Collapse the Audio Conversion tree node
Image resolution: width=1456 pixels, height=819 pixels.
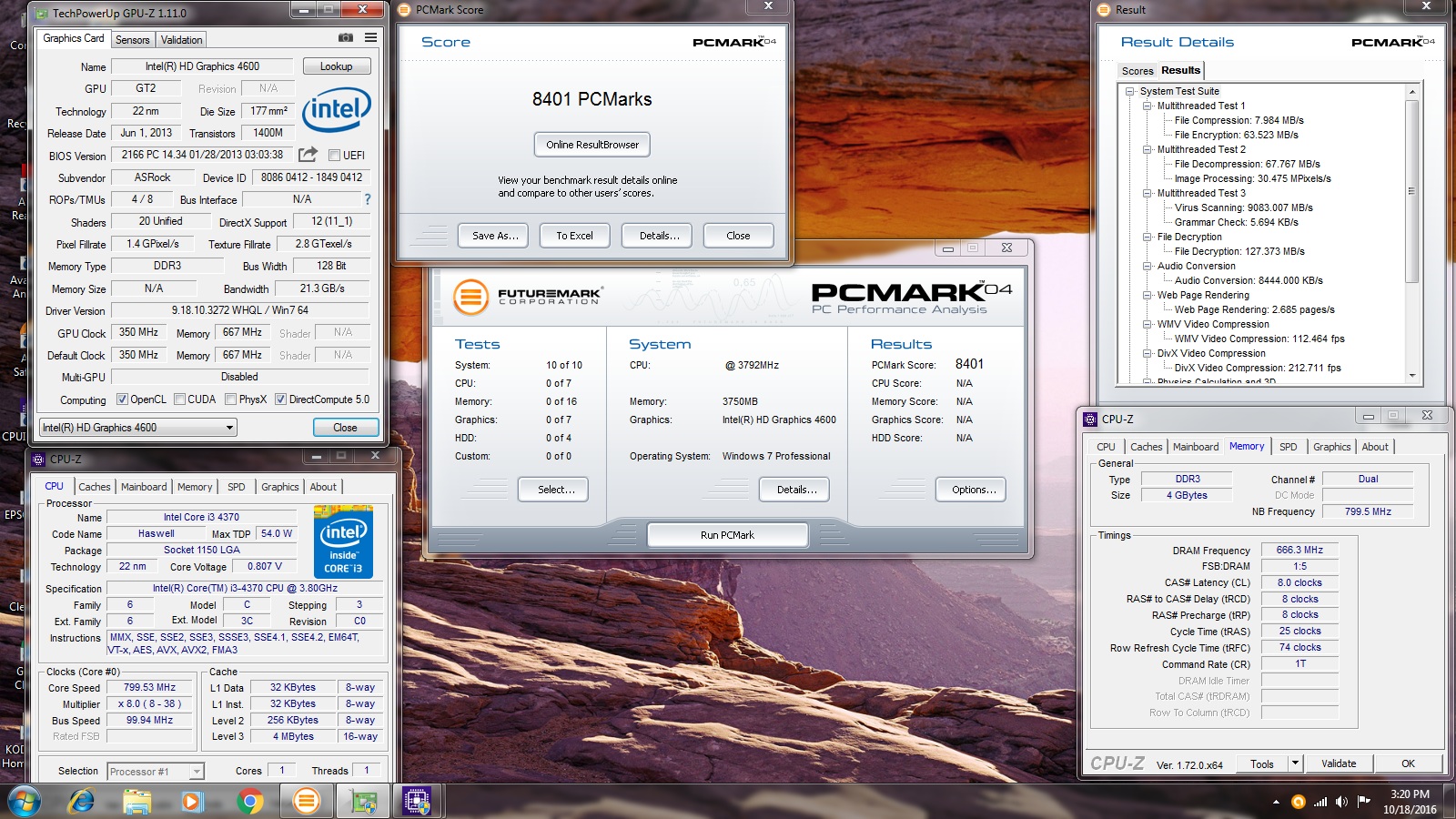1148,266
